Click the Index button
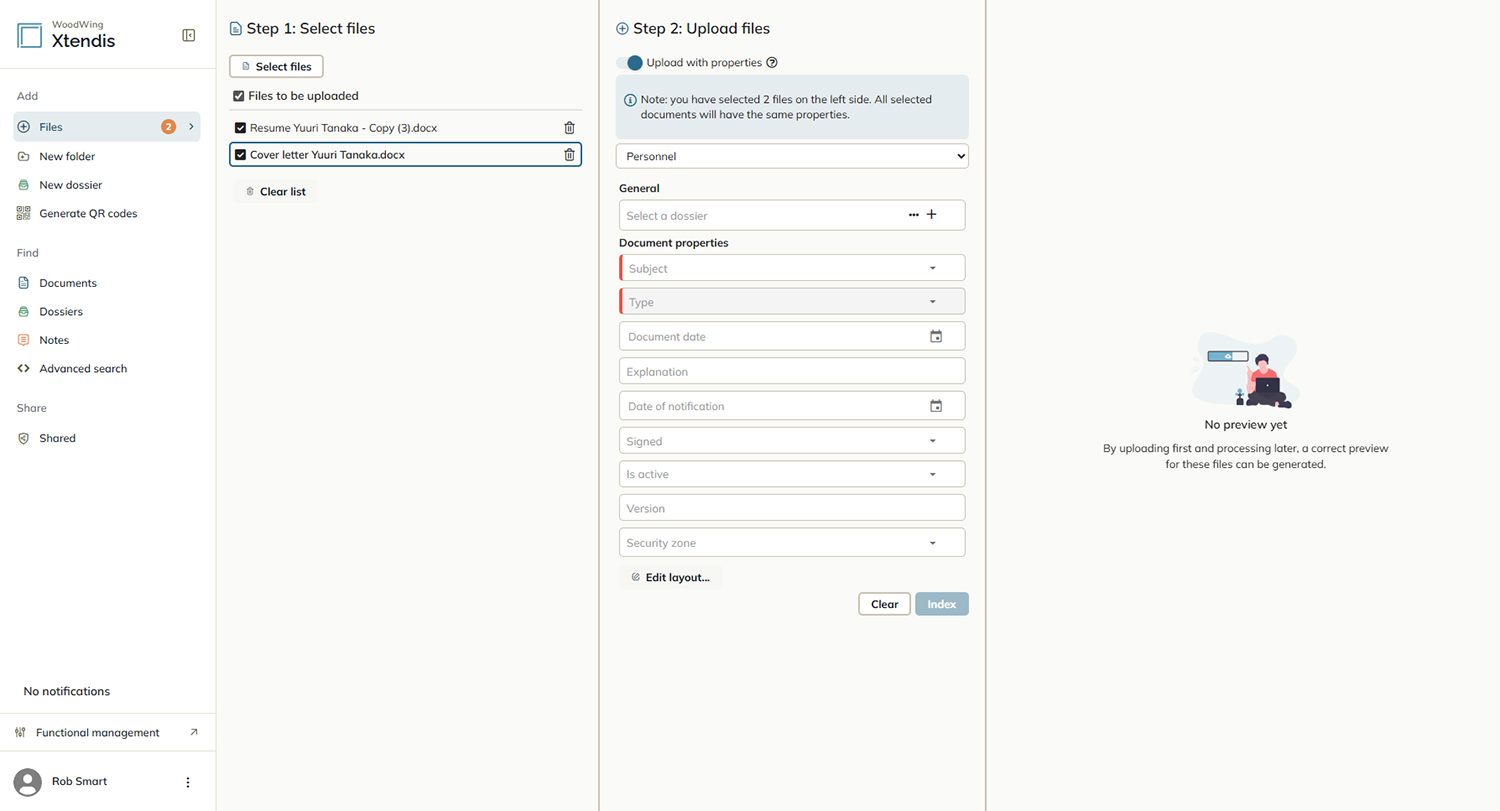The width and height of the screenshot is (1500, 811). (x=942, y=604)
